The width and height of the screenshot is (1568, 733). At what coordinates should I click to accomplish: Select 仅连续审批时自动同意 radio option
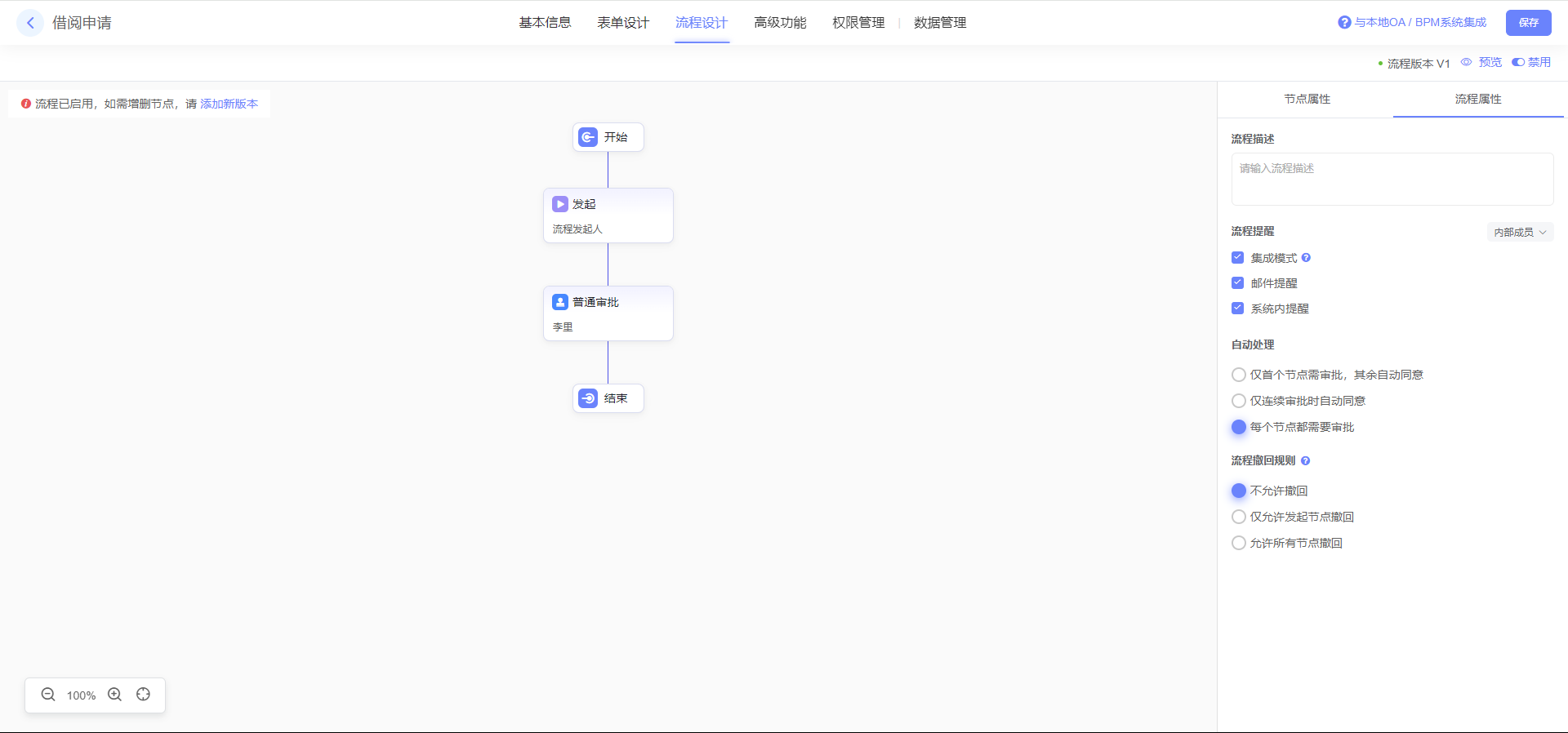point(1239,401)
